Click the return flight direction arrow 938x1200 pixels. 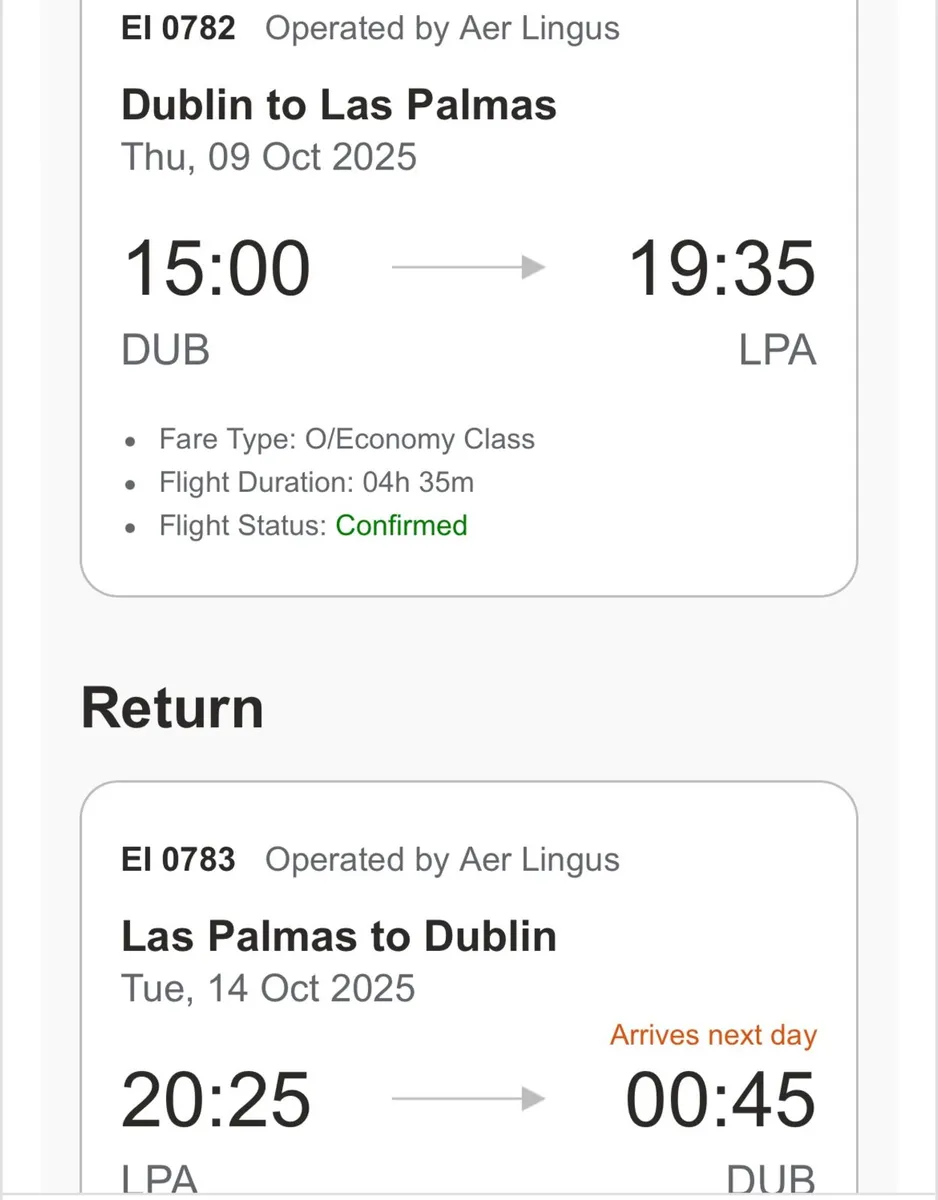coord(468,1099)
